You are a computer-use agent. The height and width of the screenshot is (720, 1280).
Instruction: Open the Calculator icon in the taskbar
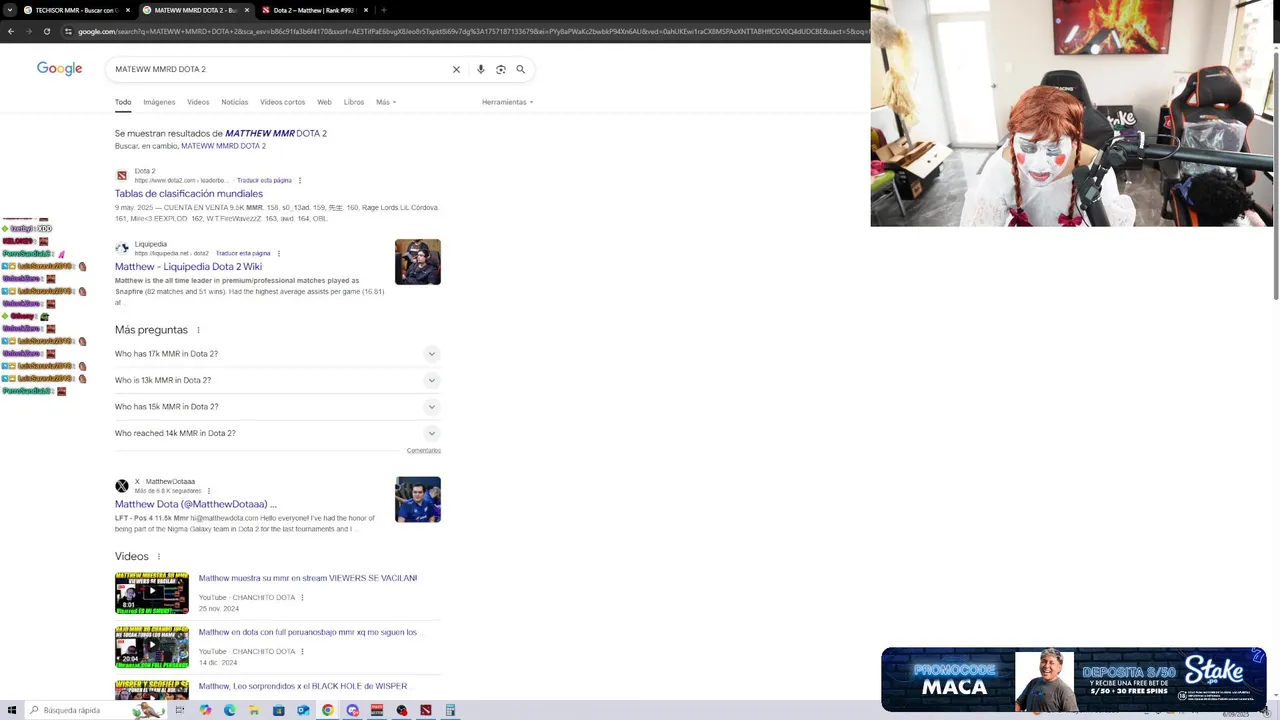450,710
